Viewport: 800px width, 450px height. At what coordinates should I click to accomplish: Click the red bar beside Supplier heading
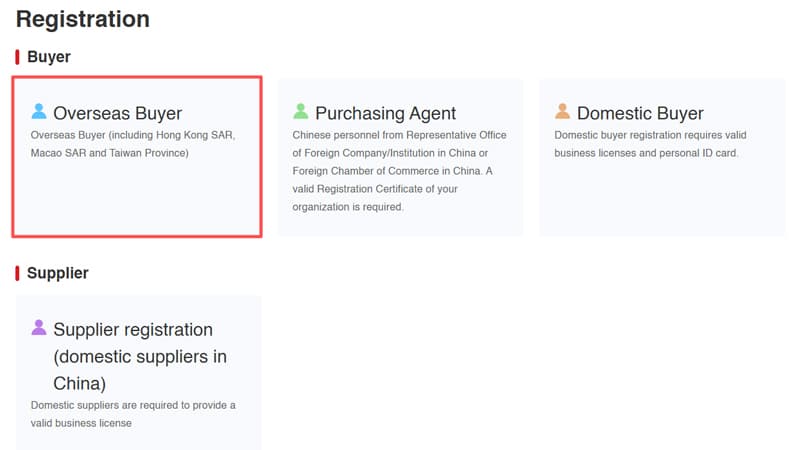[17, 273]
